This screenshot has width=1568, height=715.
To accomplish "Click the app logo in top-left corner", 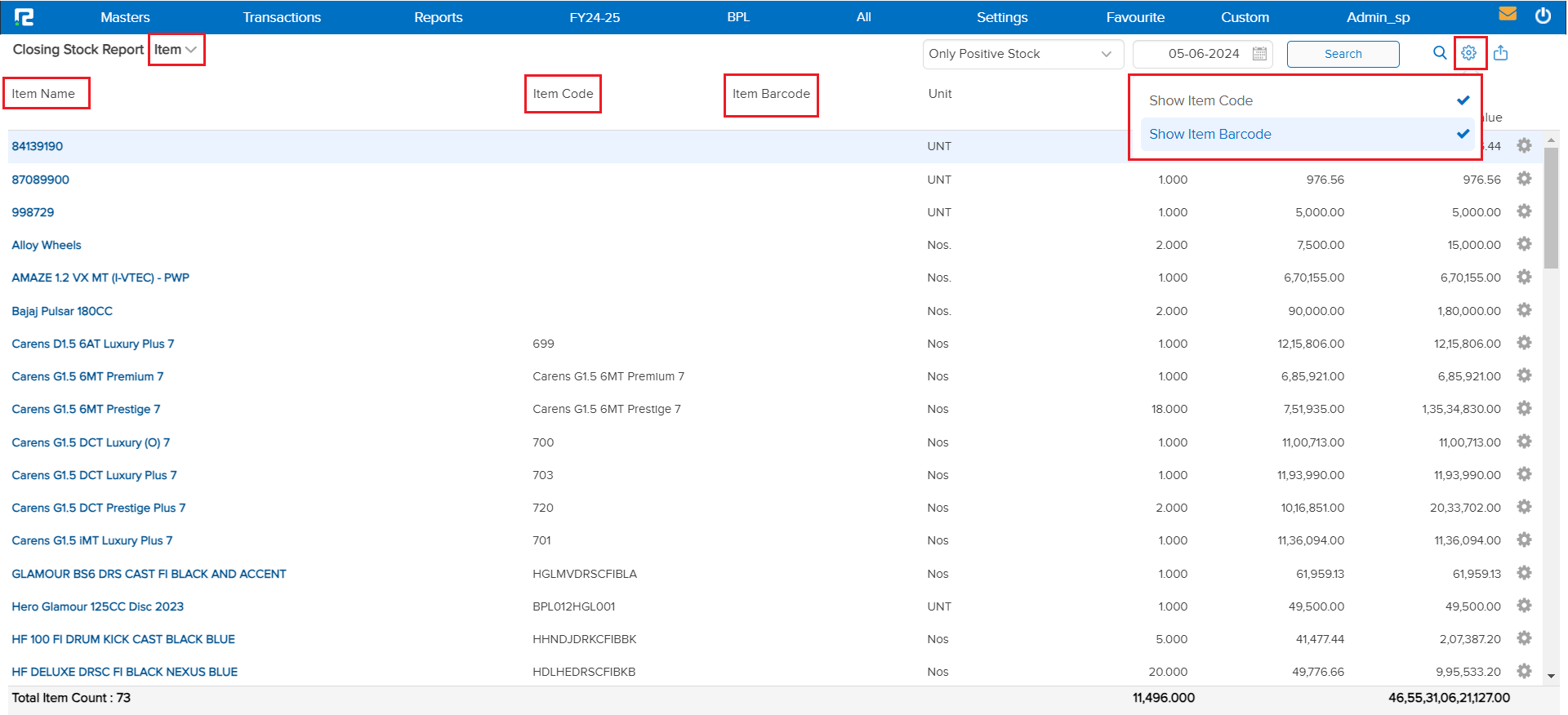I will (x=24, y=17).
